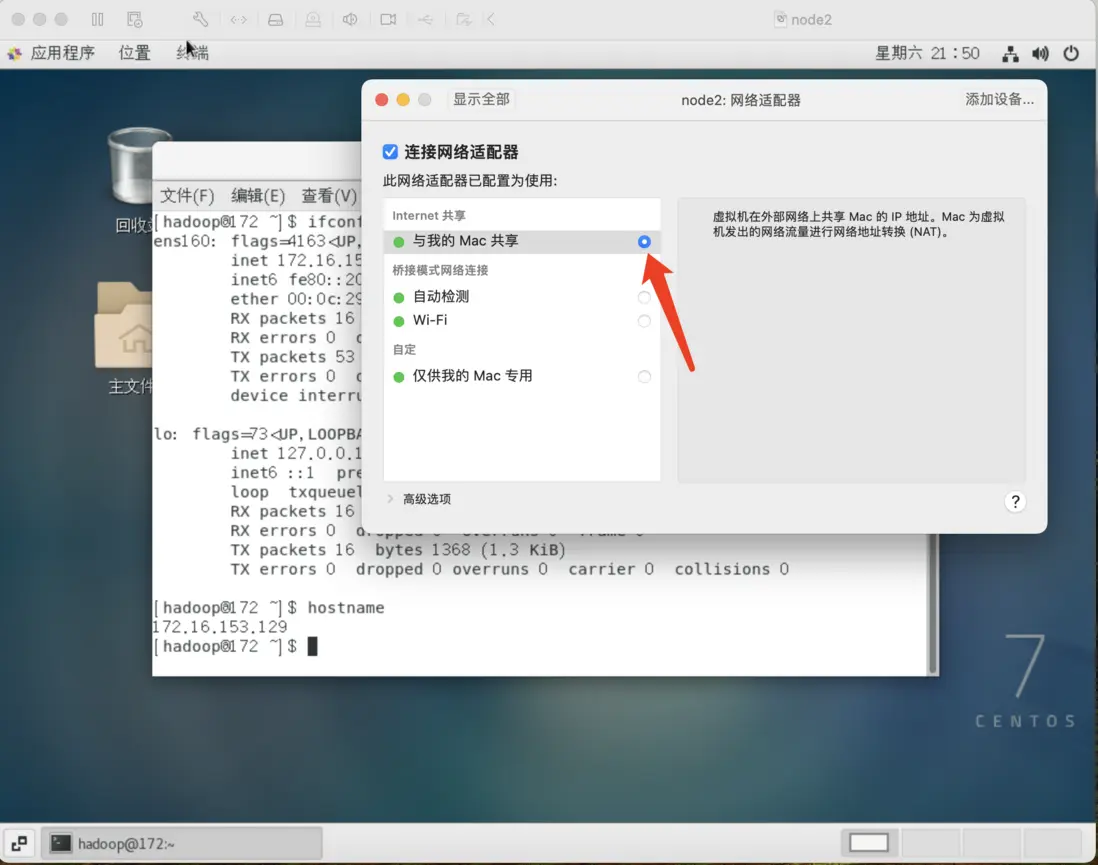Viewport: 1098px width, 865px height.
Task: Click the network arrows icon in the VM toolbar
Action: coord(239,20)
